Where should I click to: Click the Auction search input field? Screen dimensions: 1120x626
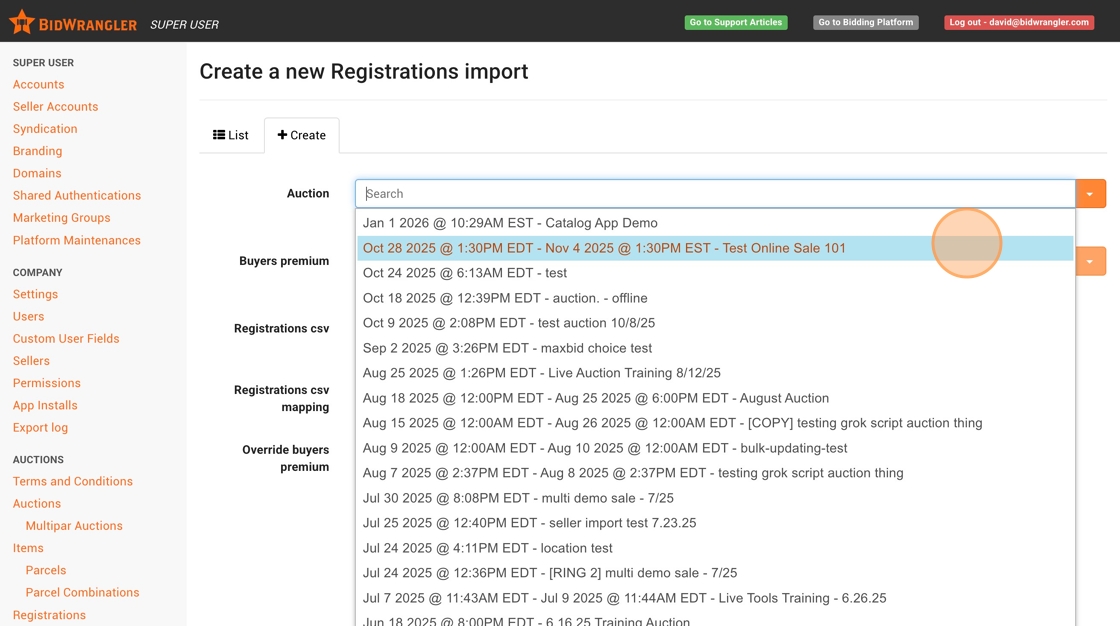714,194
